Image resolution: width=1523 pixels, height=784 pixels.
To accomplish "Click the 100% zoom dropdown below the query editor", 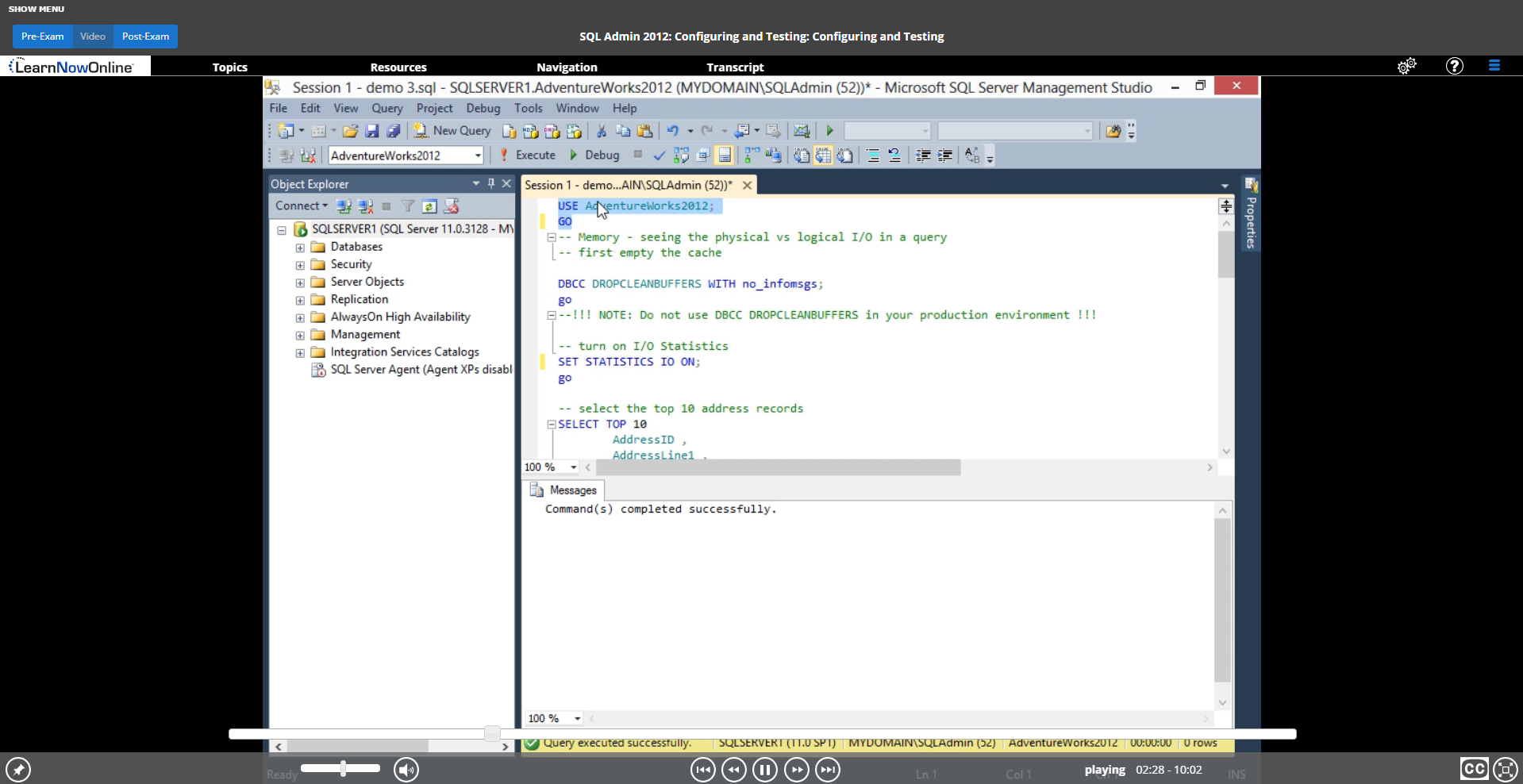I will [x=550, y=467].
